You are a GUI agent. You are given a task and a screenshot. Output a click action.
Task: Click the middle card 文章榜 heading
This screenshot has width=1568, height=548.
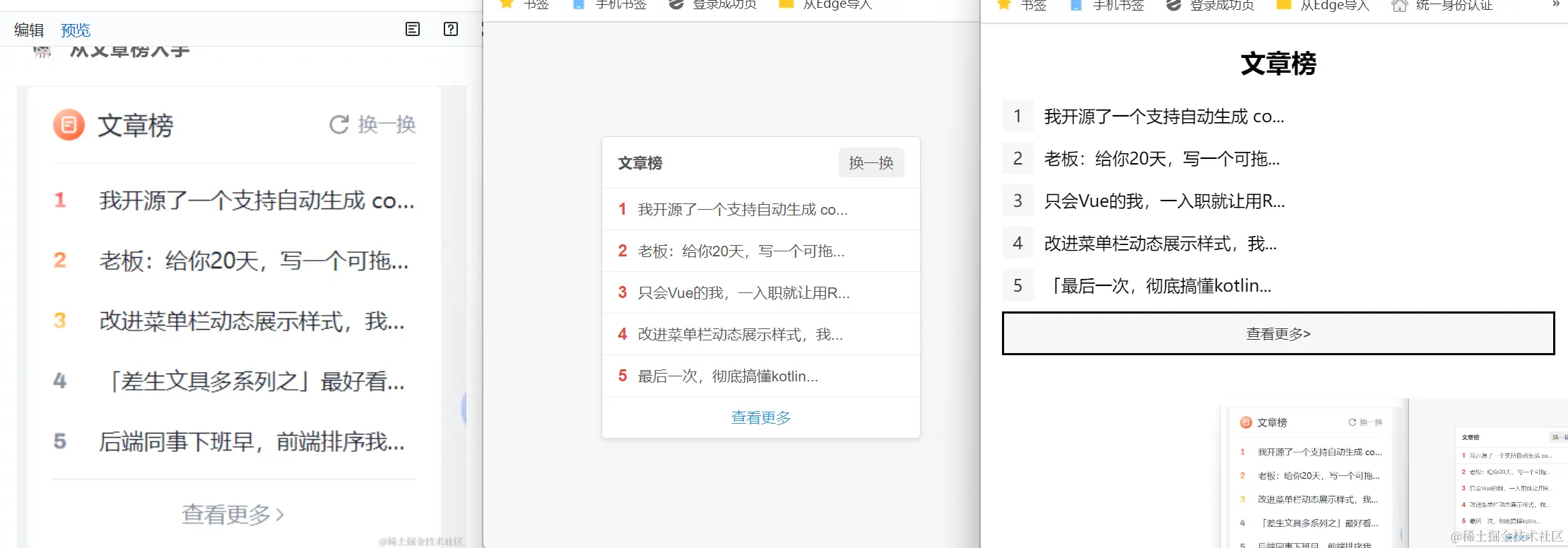pyautogui.click(x=640, y=163)
